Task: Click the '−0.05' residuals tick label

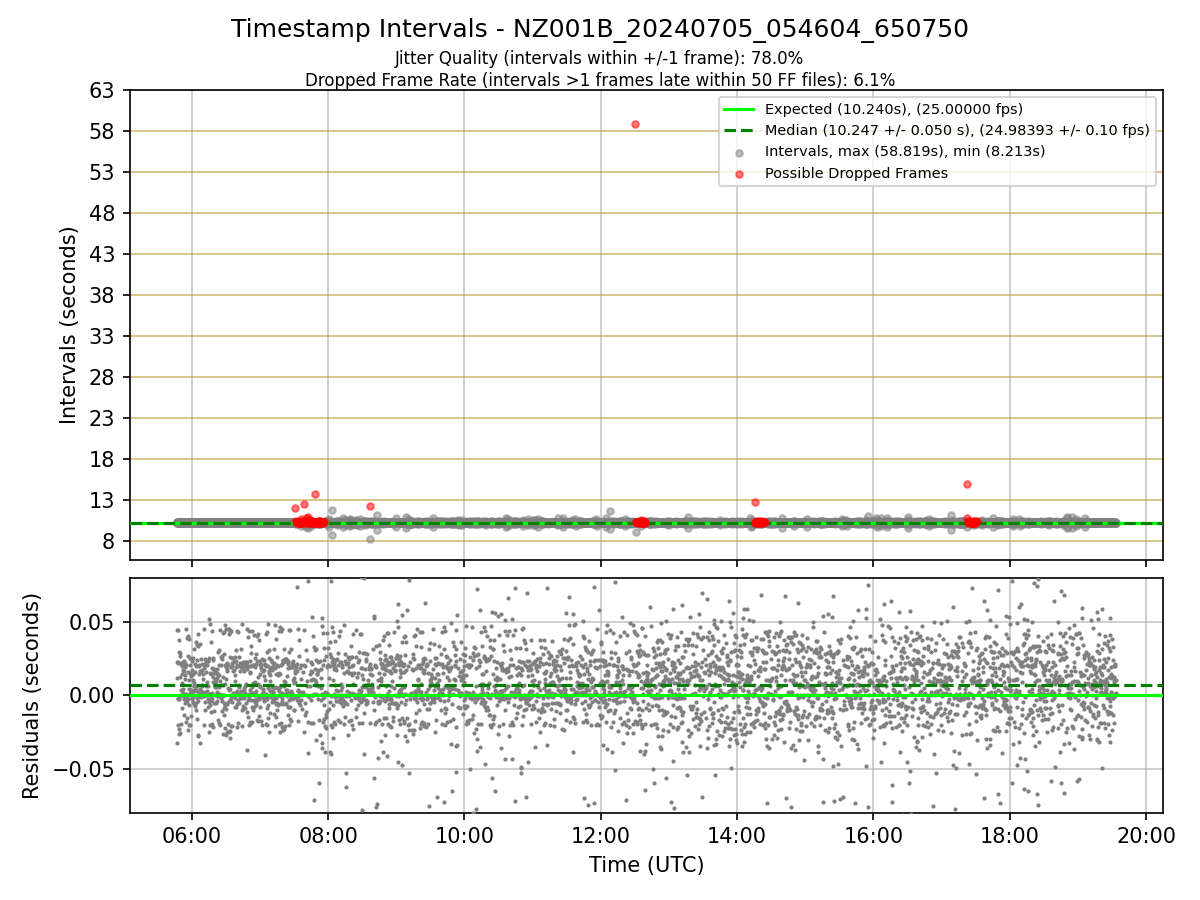Action: (x=85, y=770)
